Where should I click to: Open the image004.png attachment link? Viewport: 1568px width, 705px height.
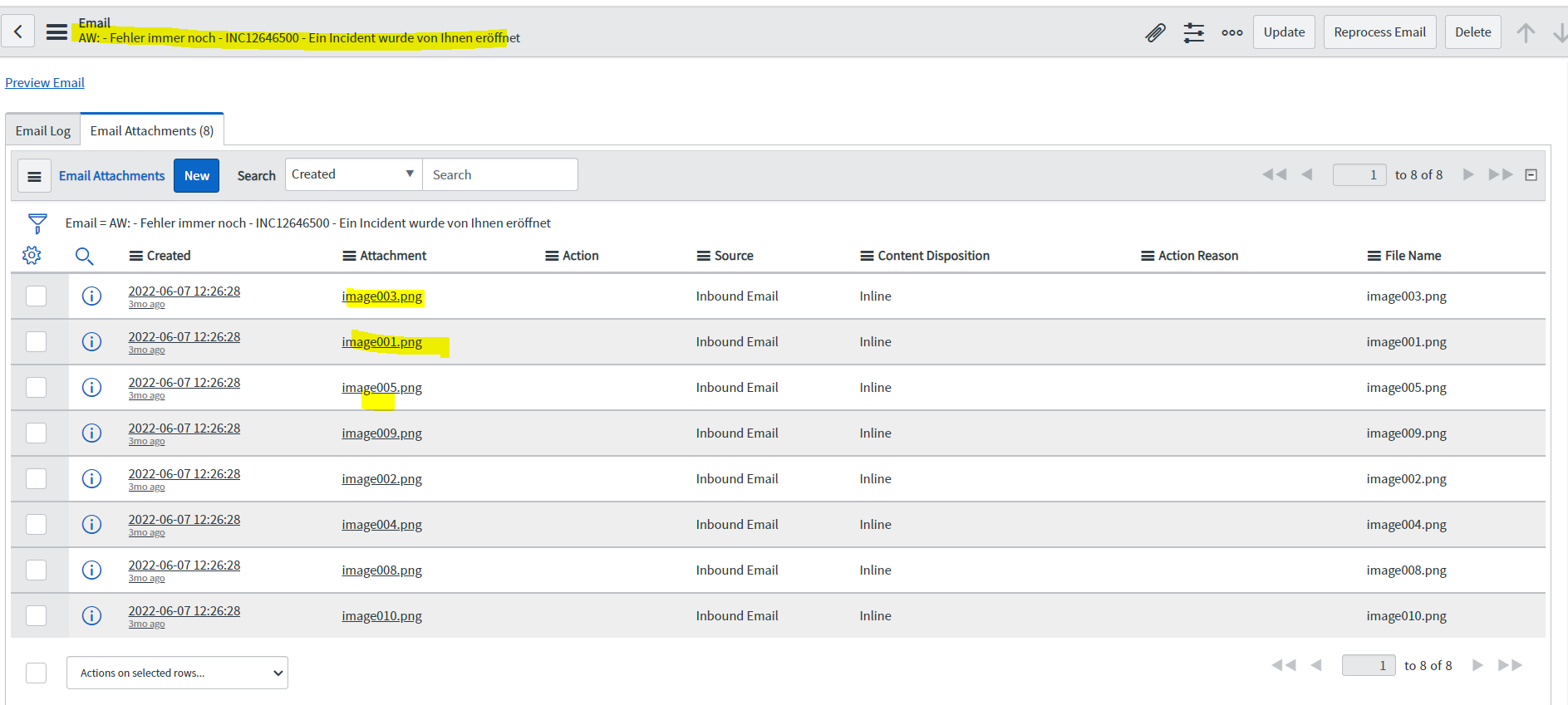381,524
